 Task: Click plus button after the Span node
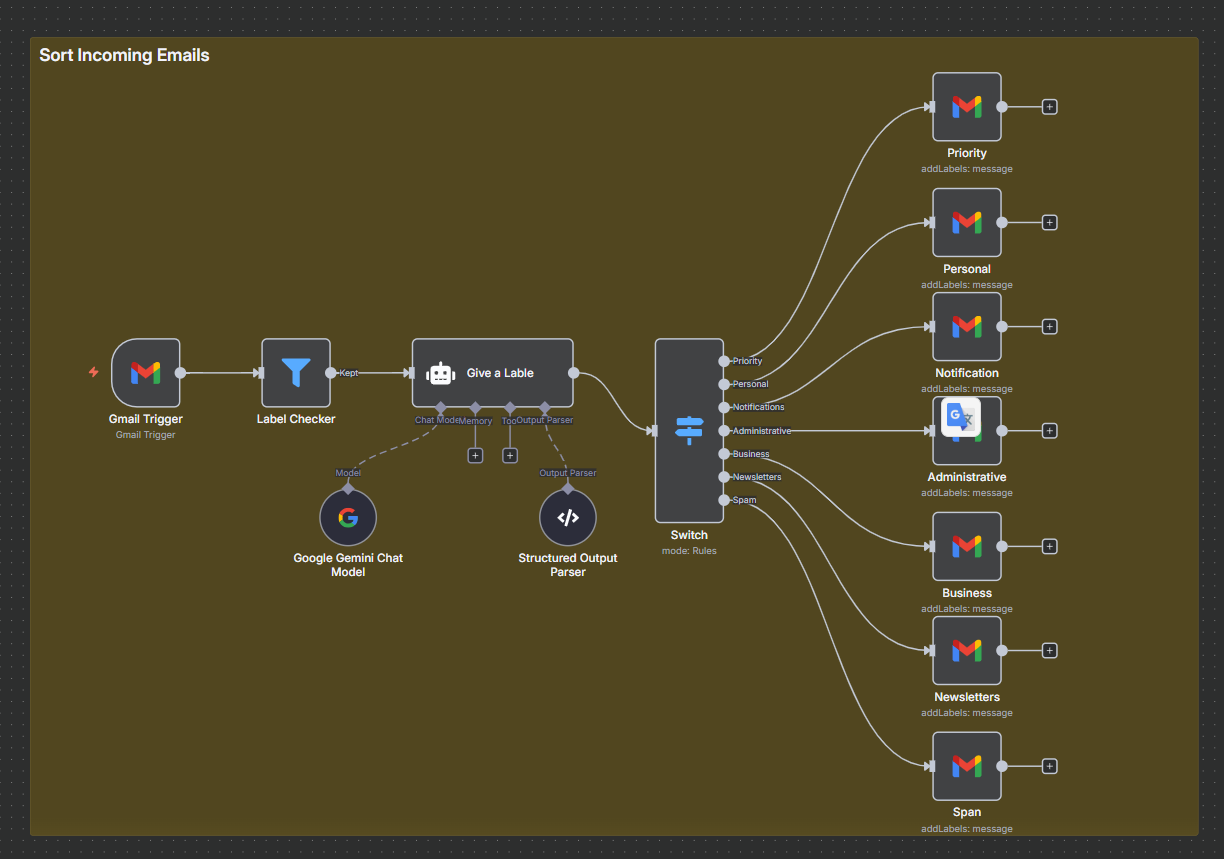click(x=1049, y=766)
